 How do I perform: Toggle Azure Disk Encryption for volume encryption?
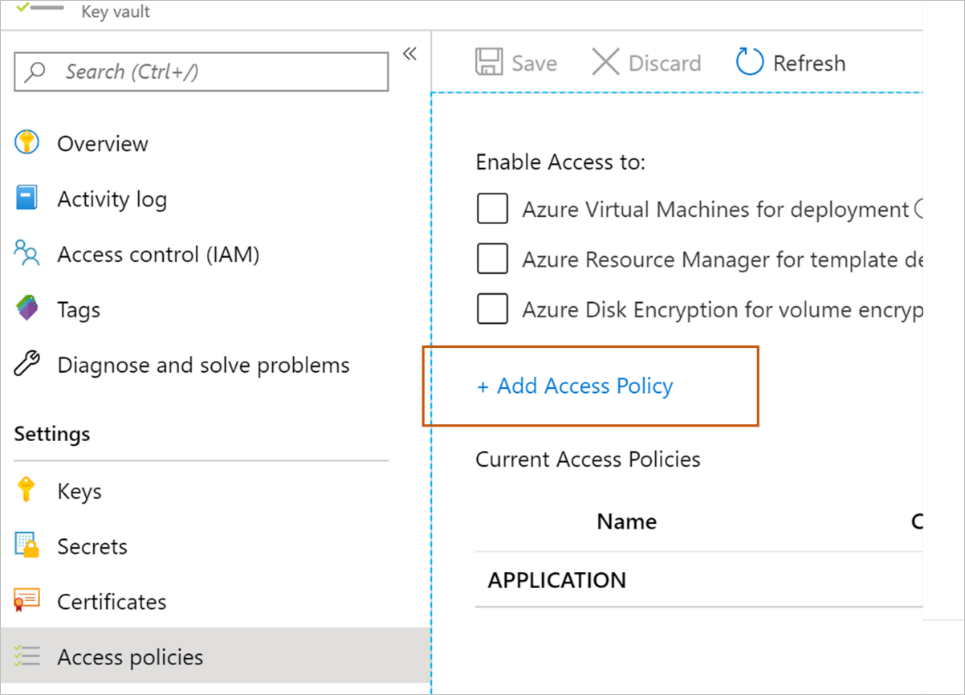tap(492, 309)
